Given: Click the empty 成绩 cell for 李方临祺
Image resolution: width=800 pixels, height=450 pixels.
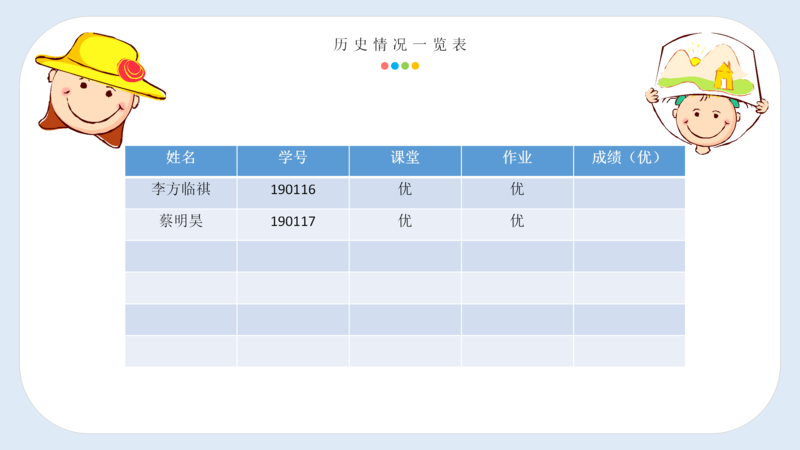Looking at the screenshot, I should (629, 192).
